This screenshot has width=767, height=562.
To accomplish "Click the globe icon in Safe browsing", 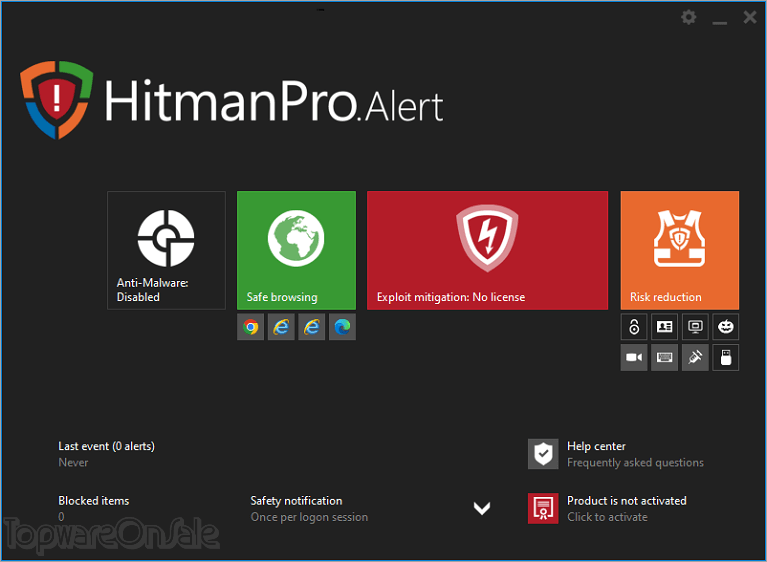I will coord(296,238).
